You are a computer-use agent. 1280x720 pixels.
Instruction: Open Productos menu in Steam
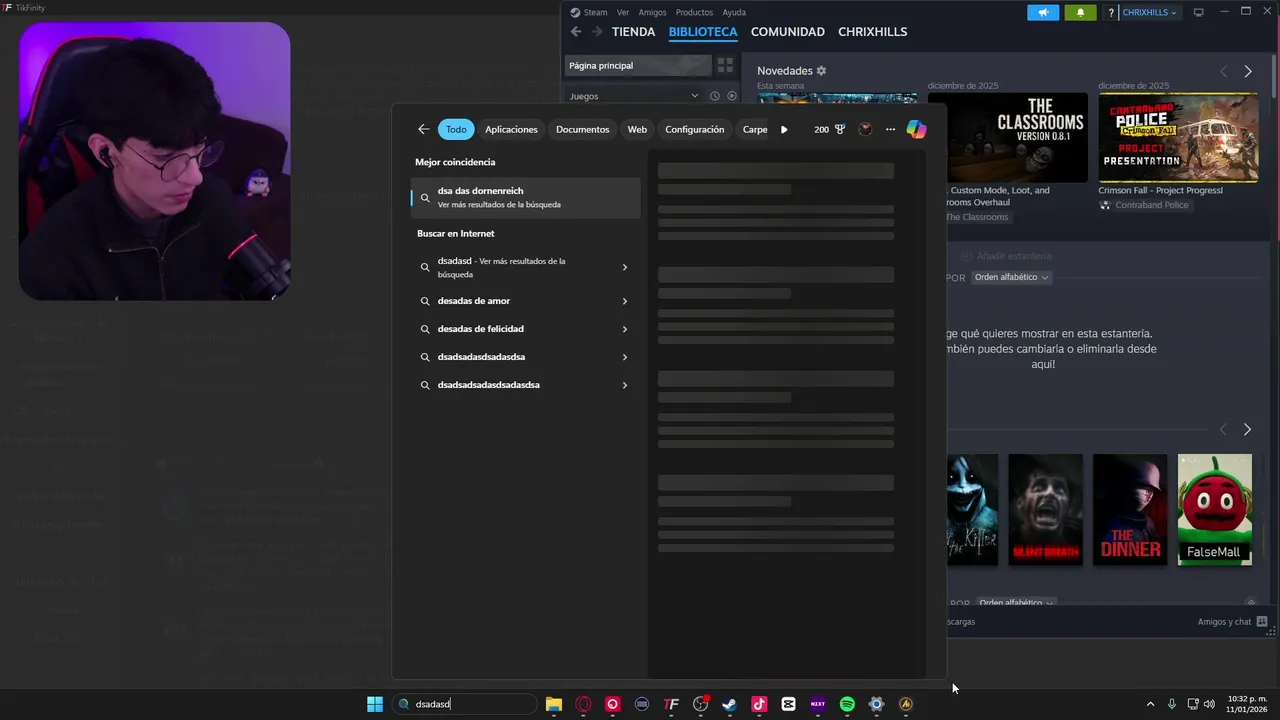click(694, 12)
